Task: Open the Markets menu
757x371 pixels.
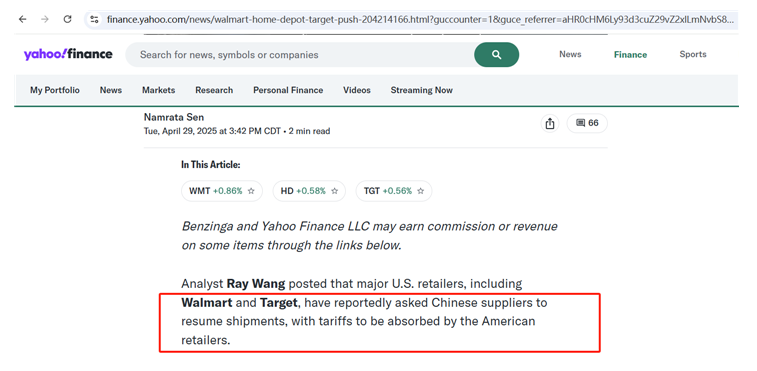Action: tap(158, 90)
